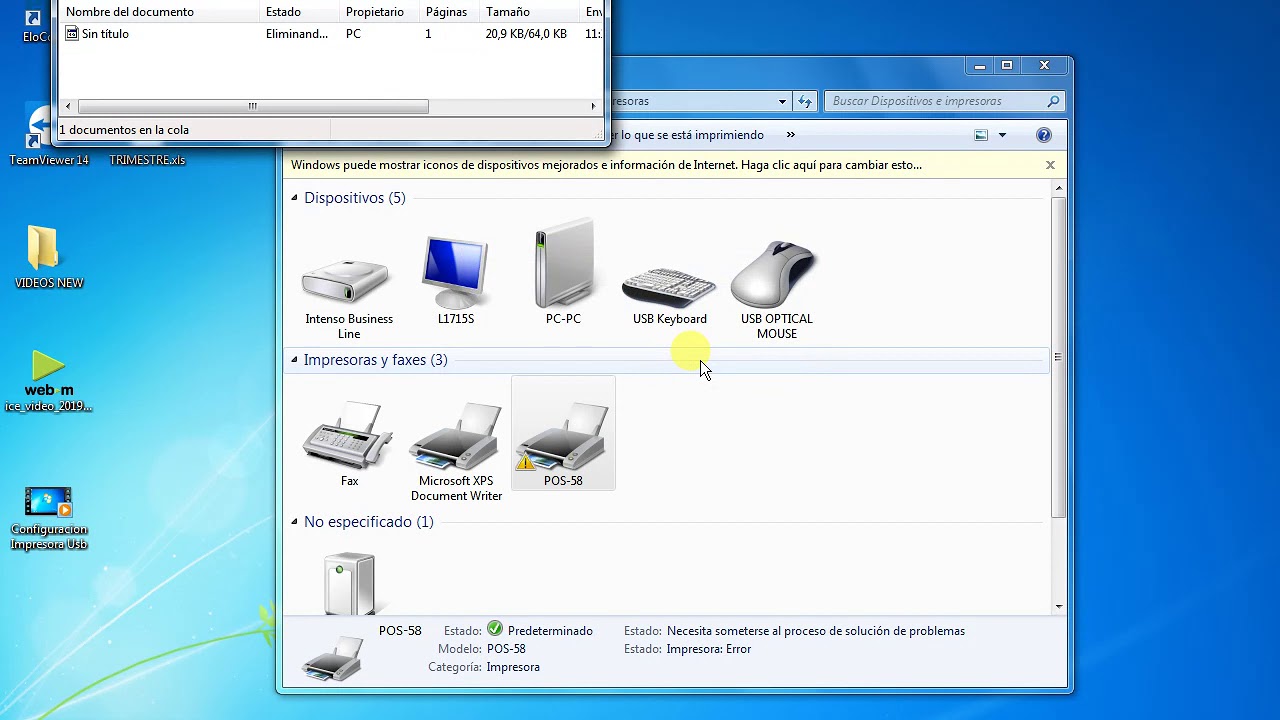
Task: Collapse the Dispositivos (5) group
Action: coord(295,198)
